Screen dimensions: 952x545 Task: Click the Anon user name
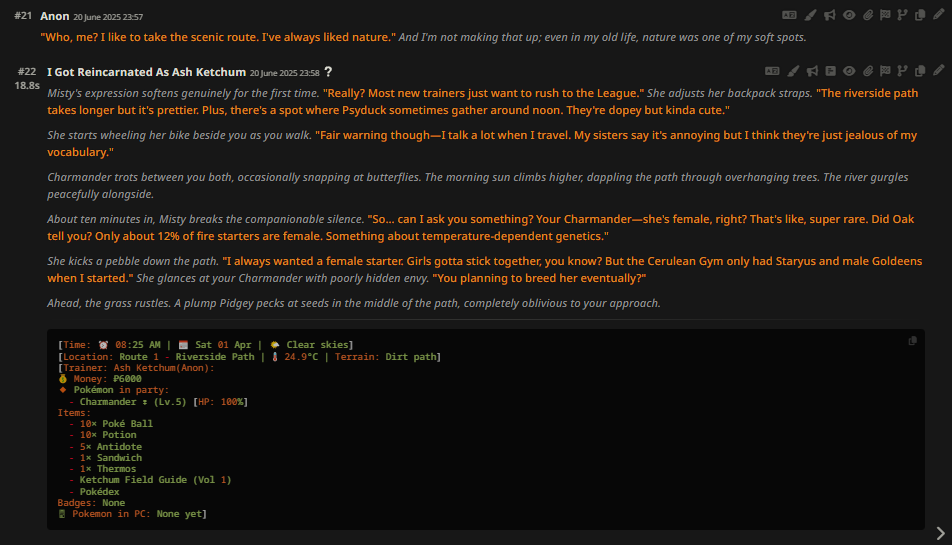tap(55, 16)
